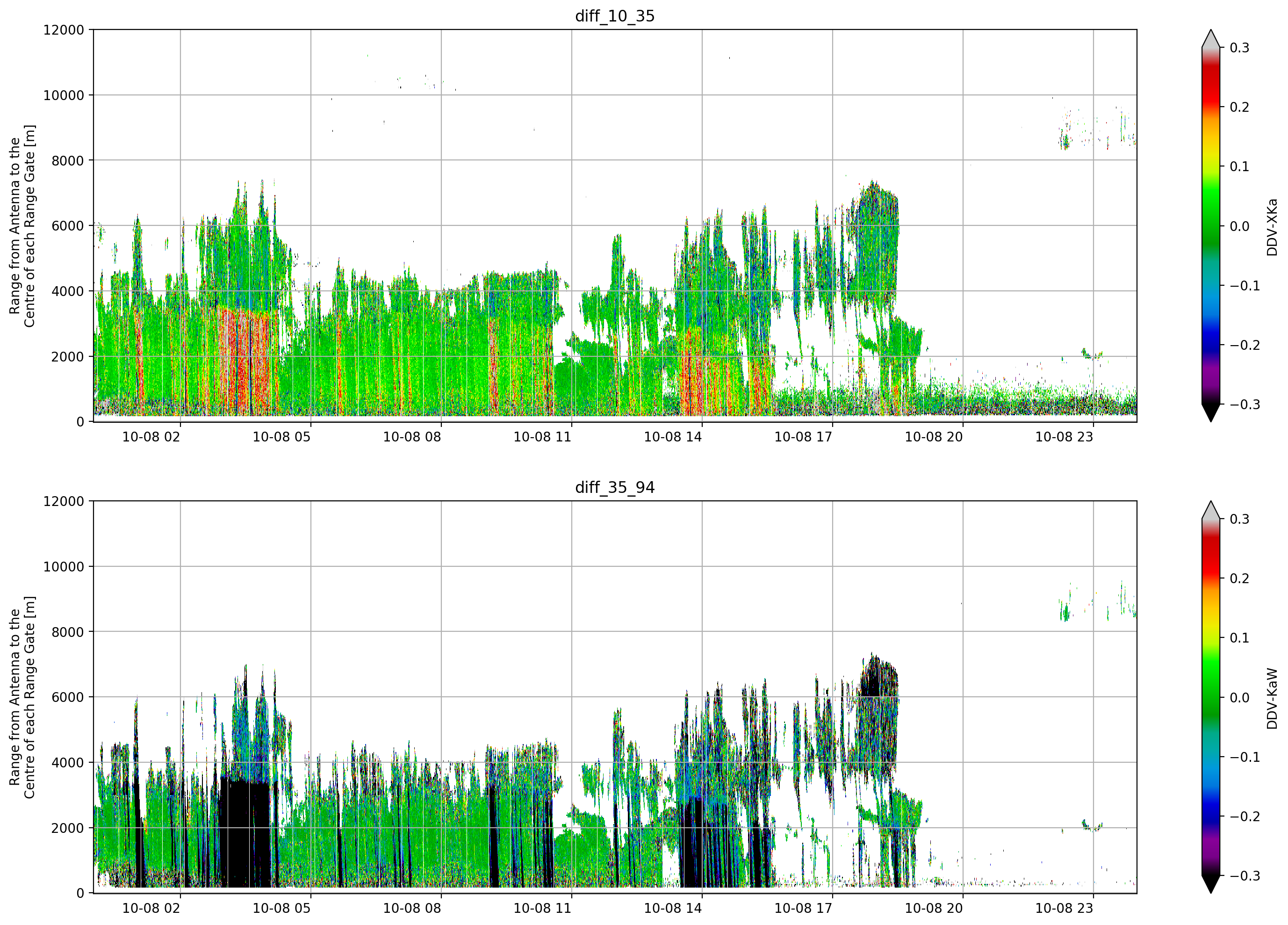This screenshot has width=1288, height=925.
Task: Click '10-08 11' x-tick under diff_10_35 plot
Action: click(x=542, y=437)
